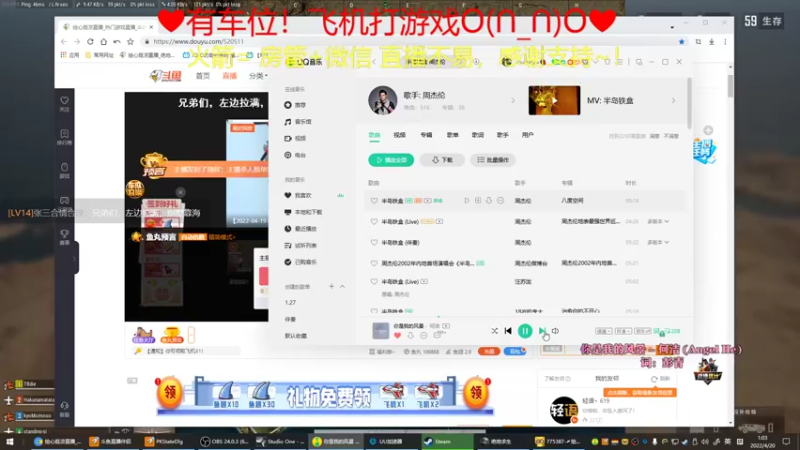Favorite the 周杰伦2002年 concert song

tap(374, 263)
